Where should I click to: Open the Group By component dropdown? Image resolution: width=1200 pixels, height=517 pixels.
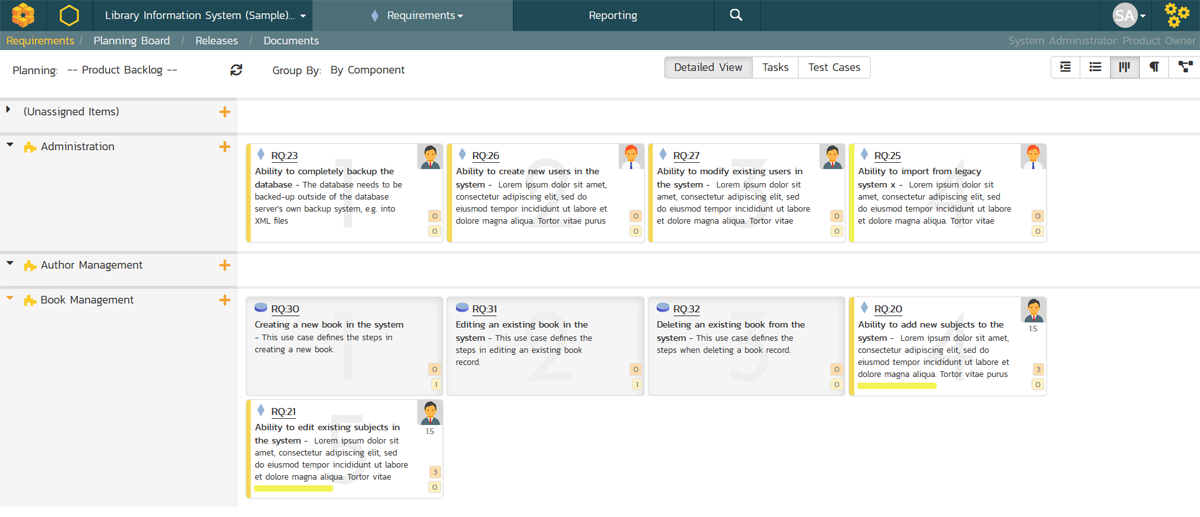(367, 70)
